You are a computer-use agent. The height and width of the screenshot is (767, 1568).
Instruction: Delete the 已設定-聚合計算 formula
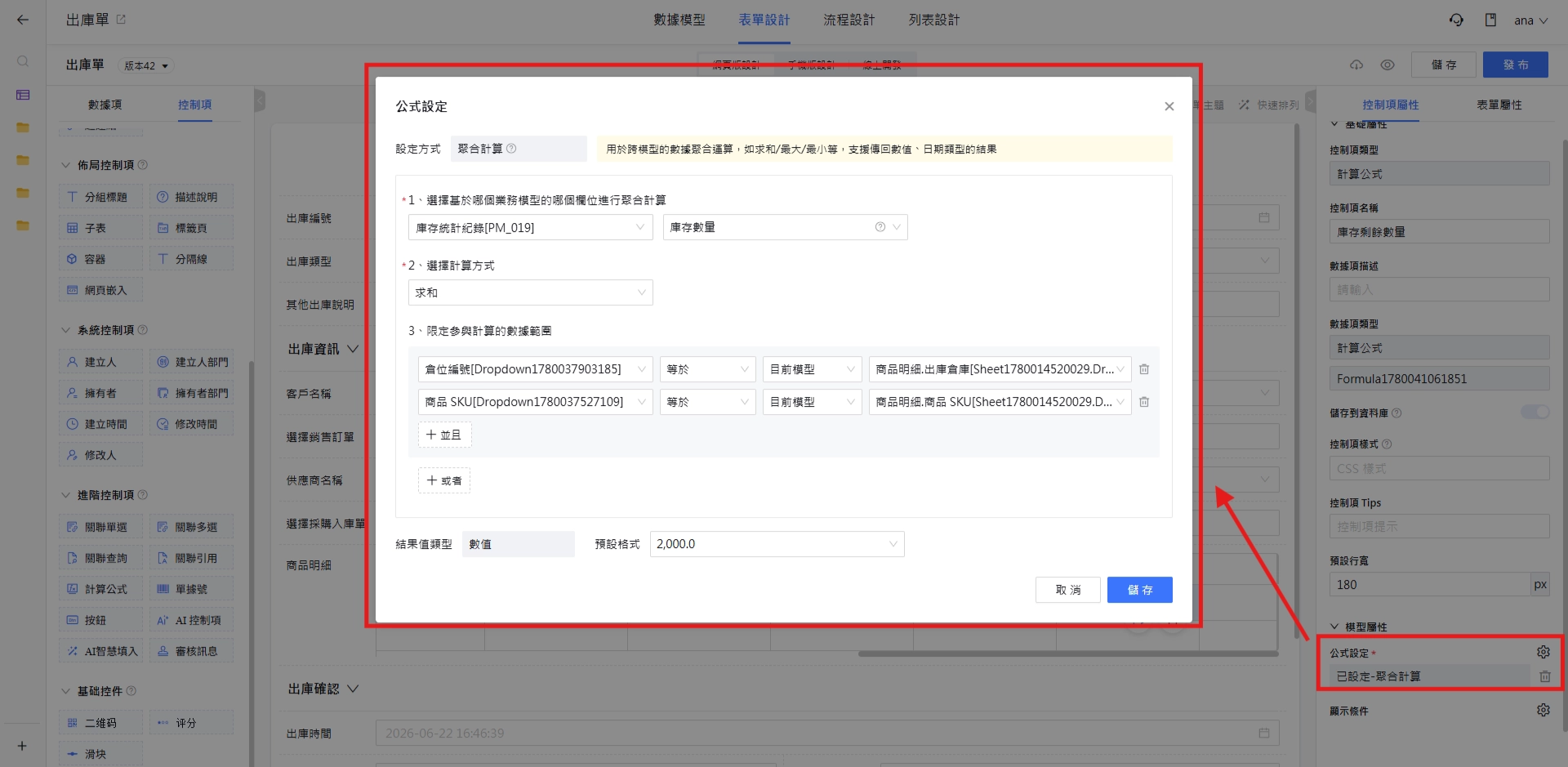click(x=1544, y=676)
